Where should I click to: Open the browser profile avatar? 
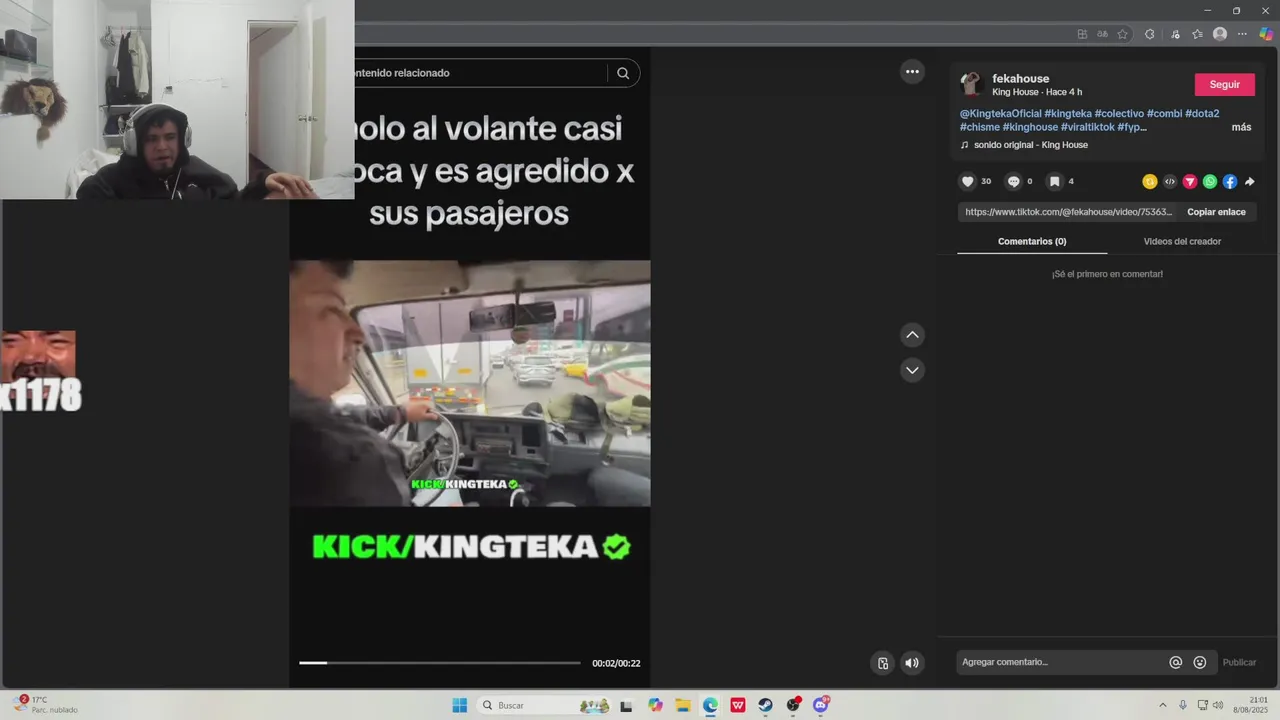click(1220, 34)
